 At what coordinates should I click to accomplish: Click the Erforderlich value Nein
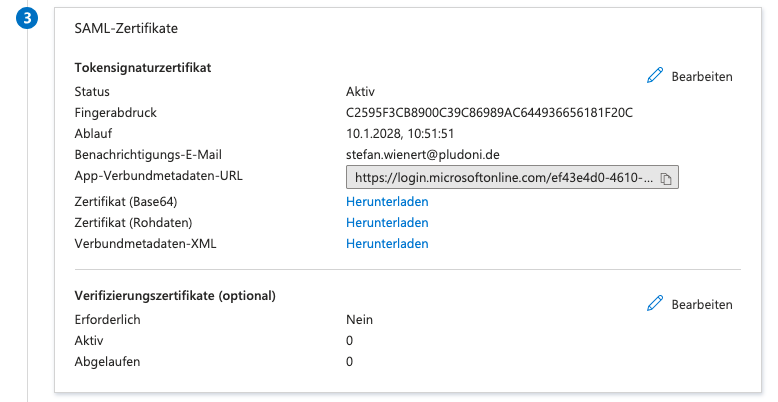click(x=360, y=319)
